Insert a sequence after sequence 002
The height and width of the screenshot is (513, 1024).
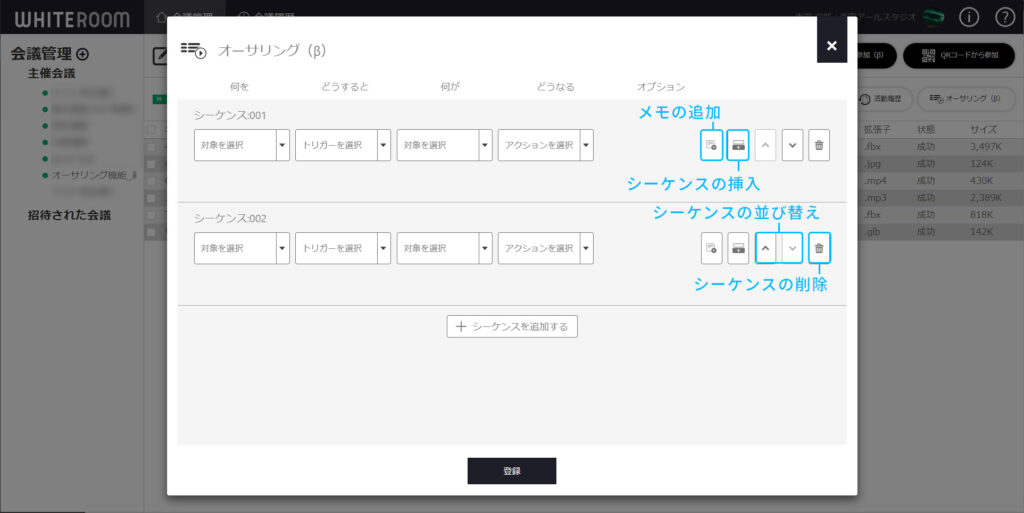[x=738, y=248]
